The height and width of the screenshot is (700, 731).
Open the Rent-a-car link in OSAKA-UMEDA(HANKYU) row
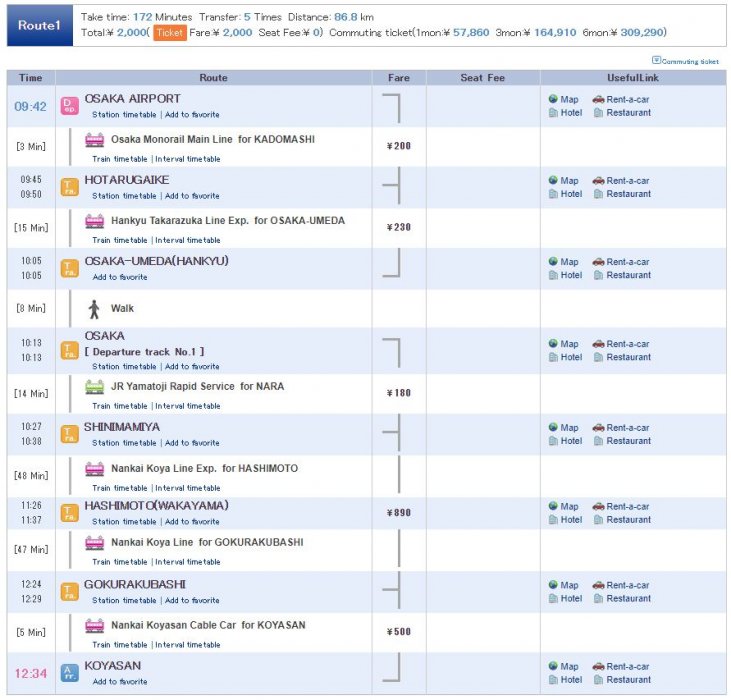(628, 262)
